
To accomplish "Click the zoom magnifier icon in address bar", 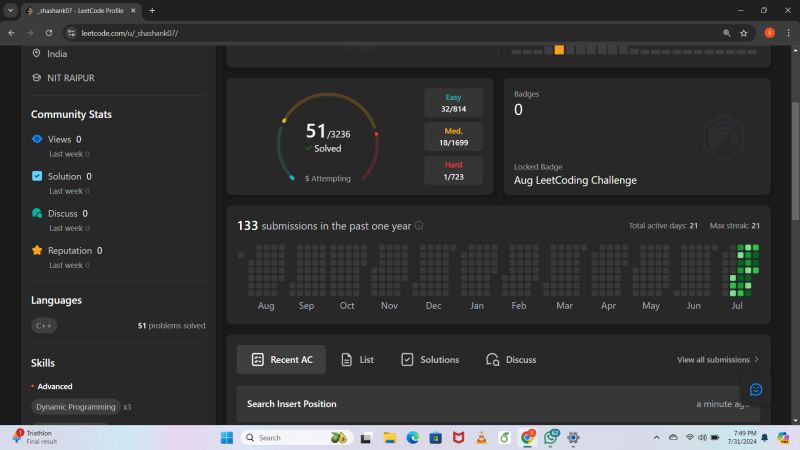I will 727,33.
